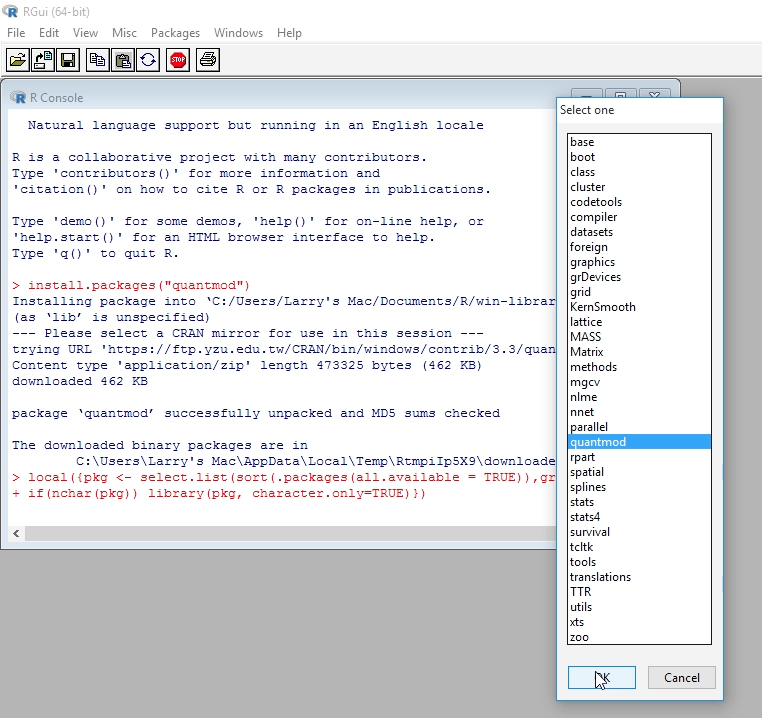Image resolution: width=762 pixels, height=718 pixels.
Task: Select 'class' in the package list
Action: point(639,172)
